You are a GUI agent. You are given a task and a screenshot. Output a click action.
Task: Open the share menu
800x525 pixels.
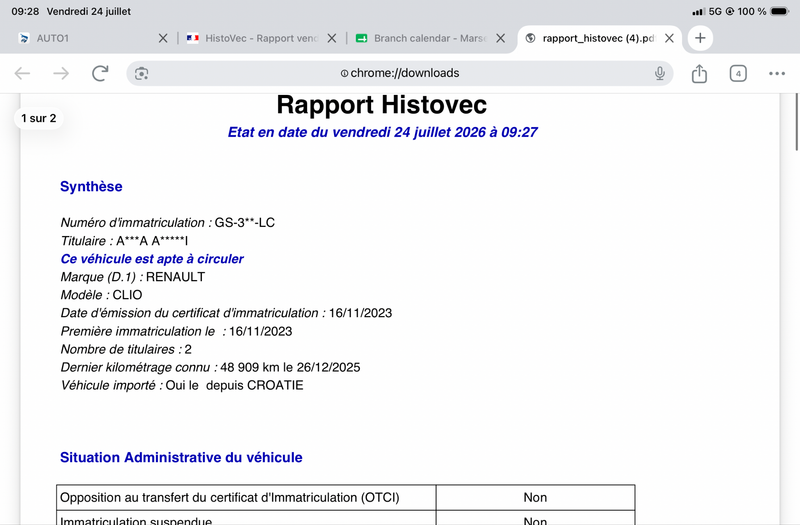click(x=699, y=73)
